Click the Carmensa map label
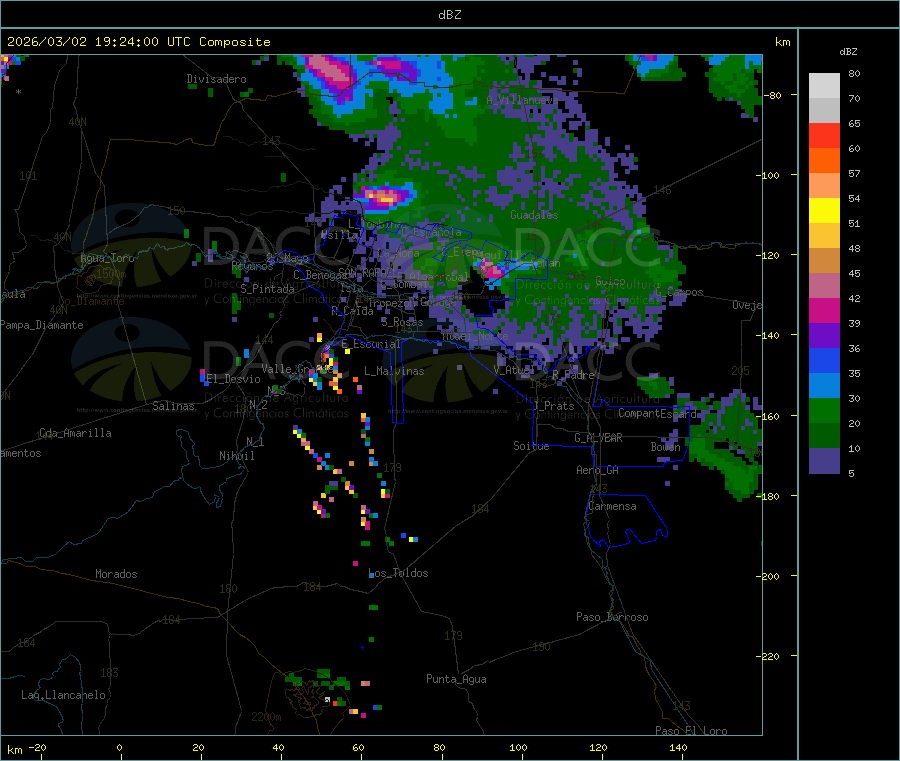Image resolution: width=900 pixels, height=761 pixels. coord(612,506)
